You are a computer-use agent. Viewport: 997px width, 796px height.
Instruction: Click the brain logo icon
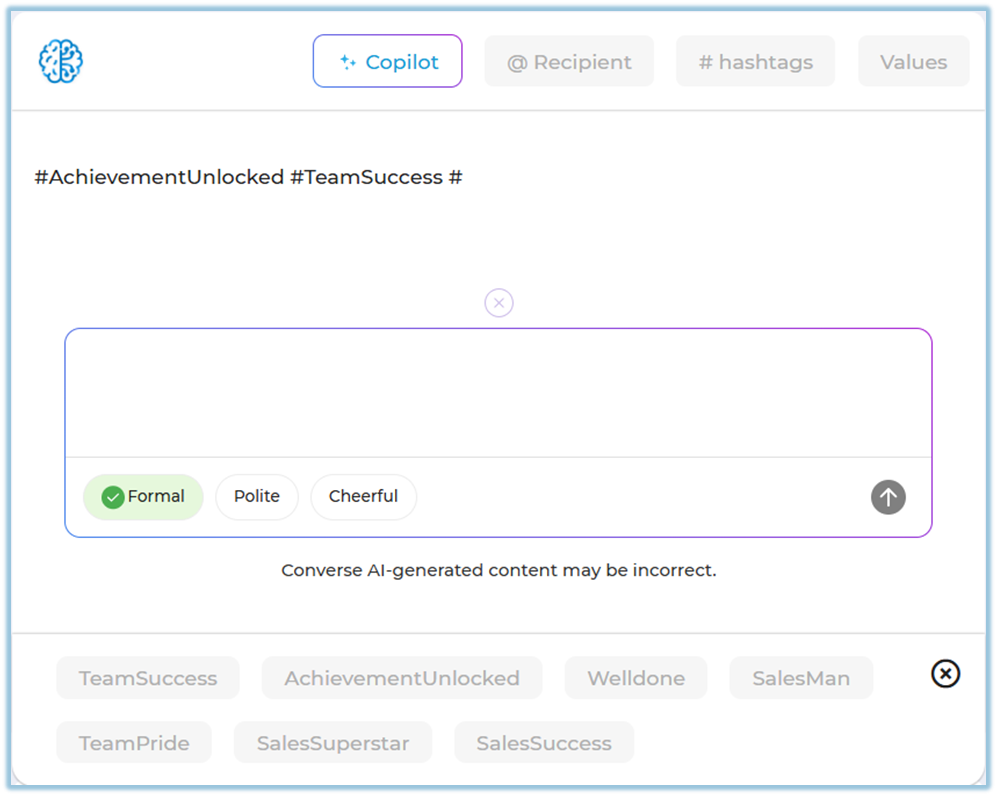pyautogui.click(x=60, y=62)
